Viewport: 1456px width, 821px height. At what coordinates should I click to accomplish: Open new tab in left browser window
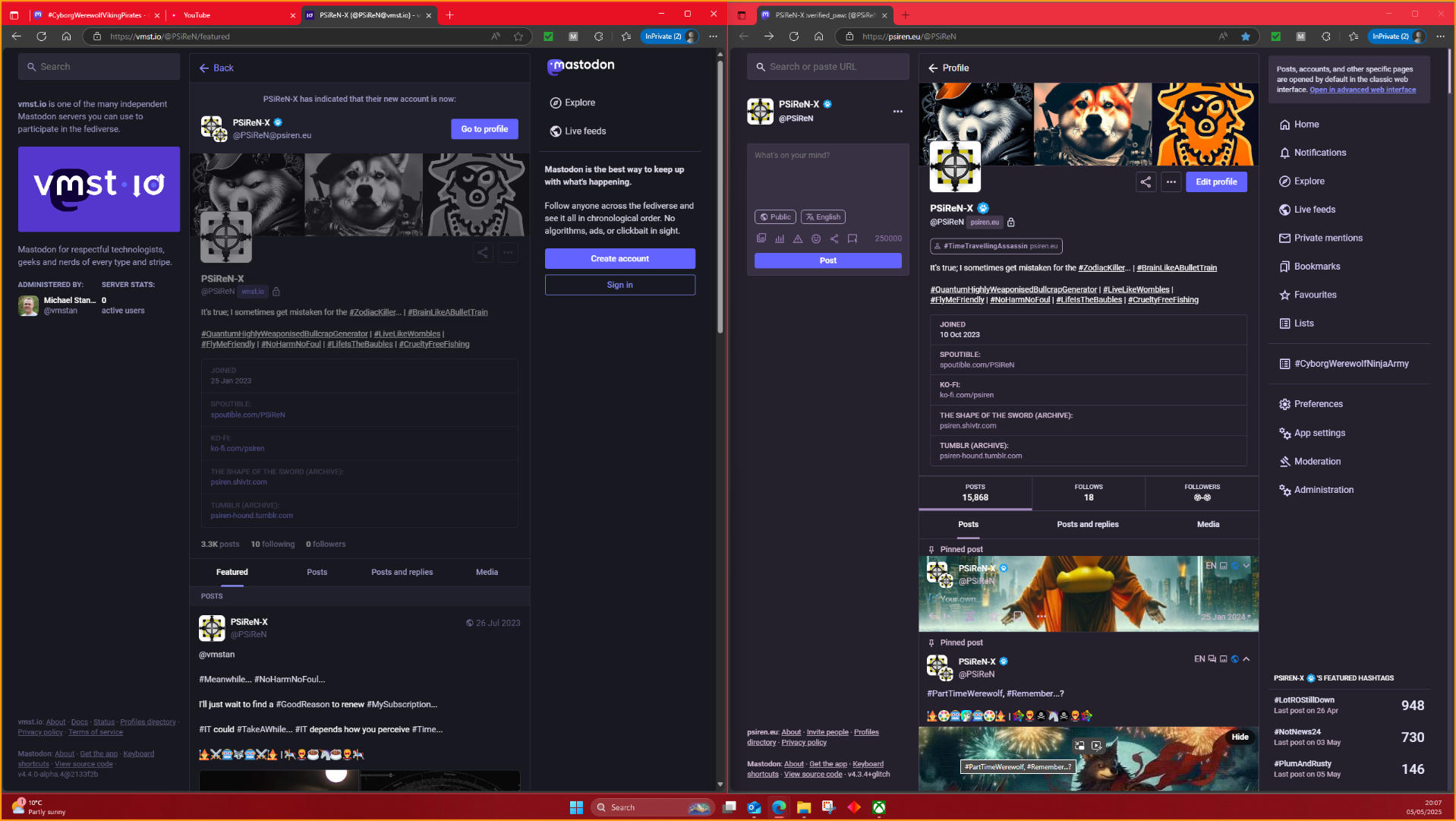coord(449,15)
